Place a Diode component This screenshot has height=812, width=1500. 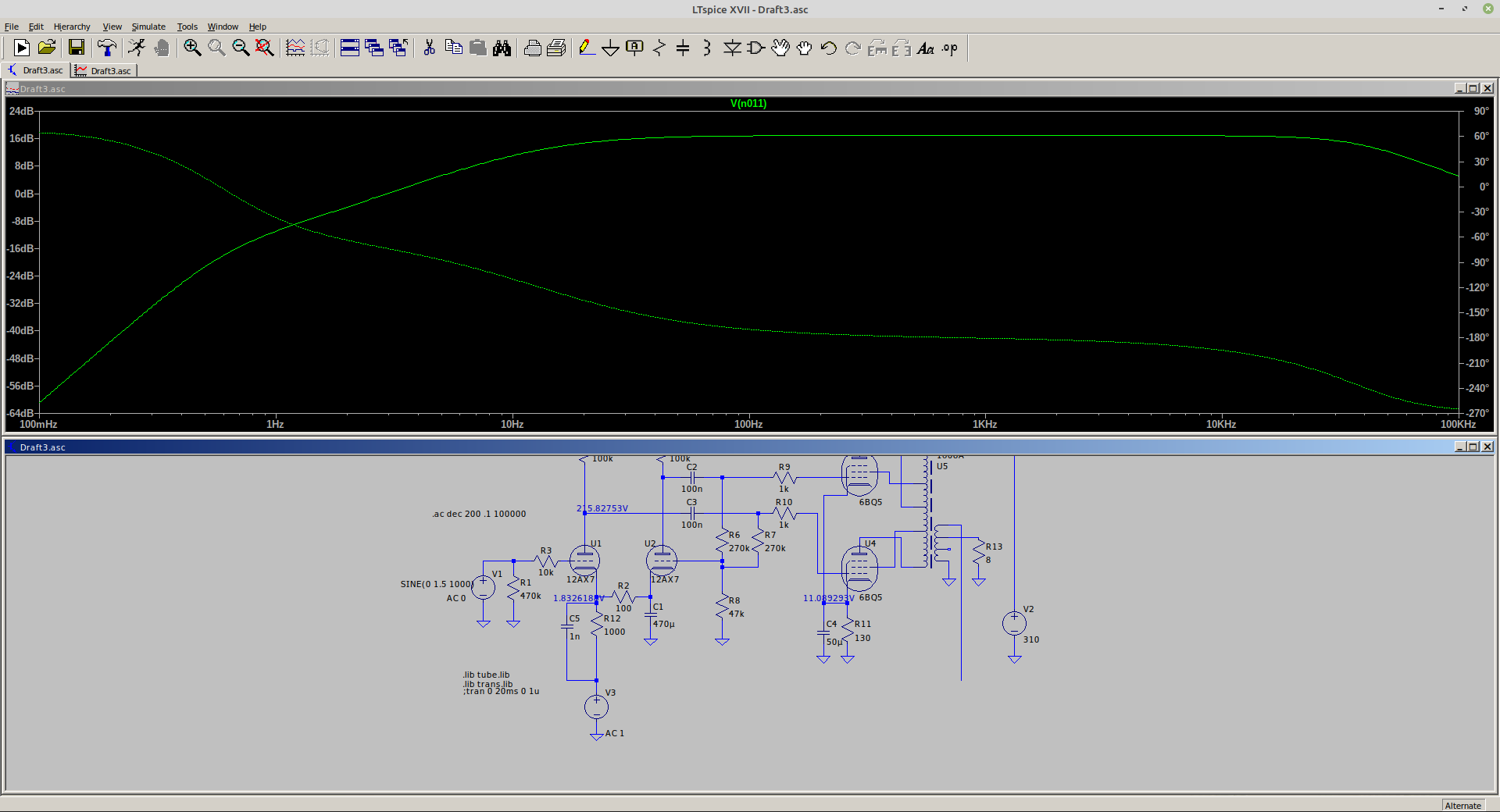tap(732, 48)
